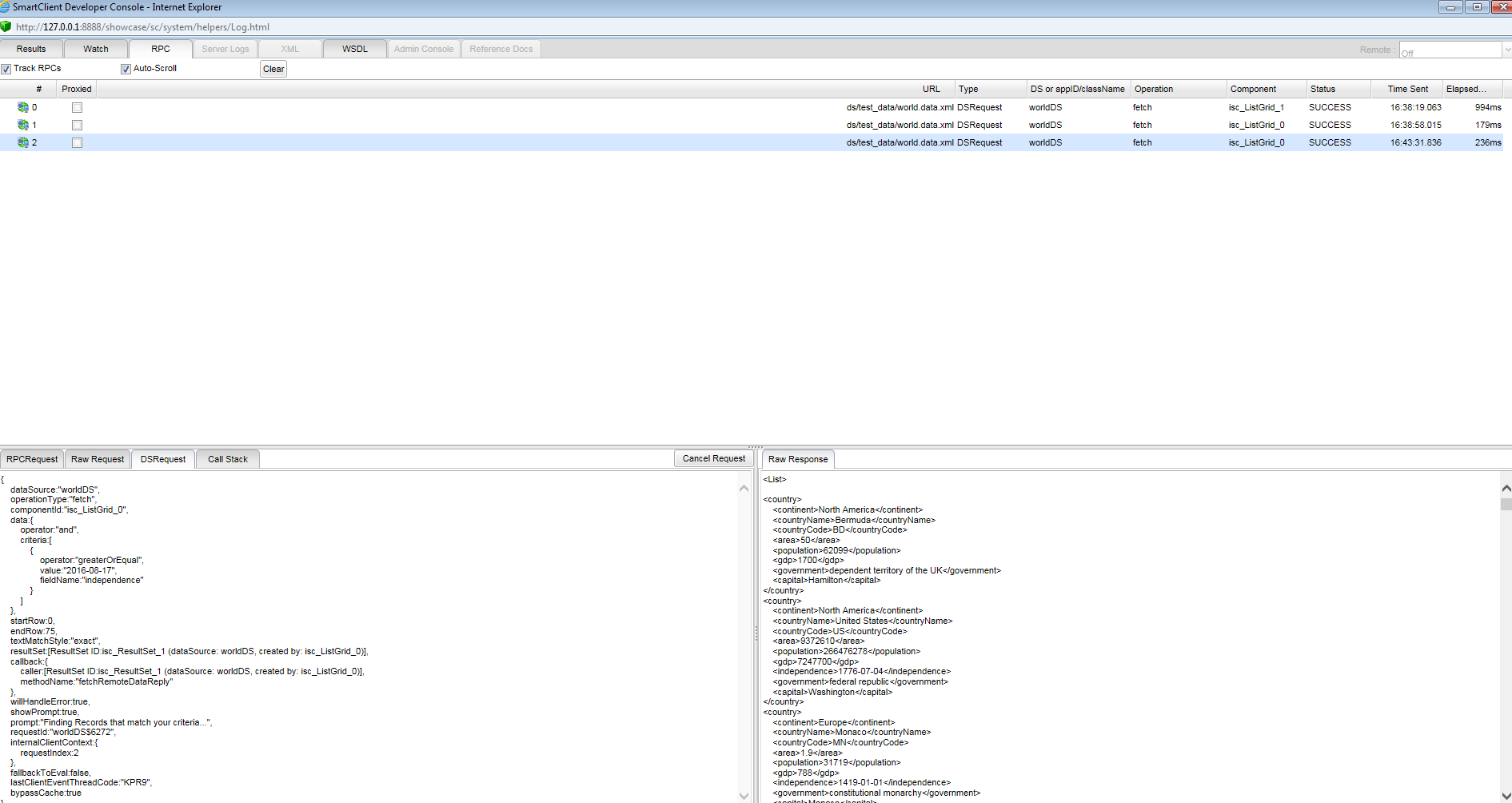This screenshot has width=1512, height=803.
Task: Click the Cancel Request button
Action: point(713,458)
